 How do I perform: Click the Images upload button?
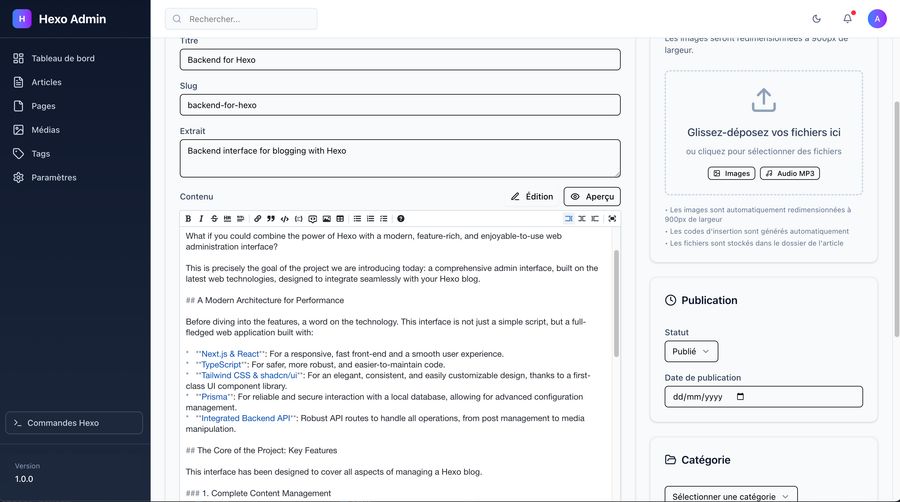pyautogui.click(x=731, y=173)
